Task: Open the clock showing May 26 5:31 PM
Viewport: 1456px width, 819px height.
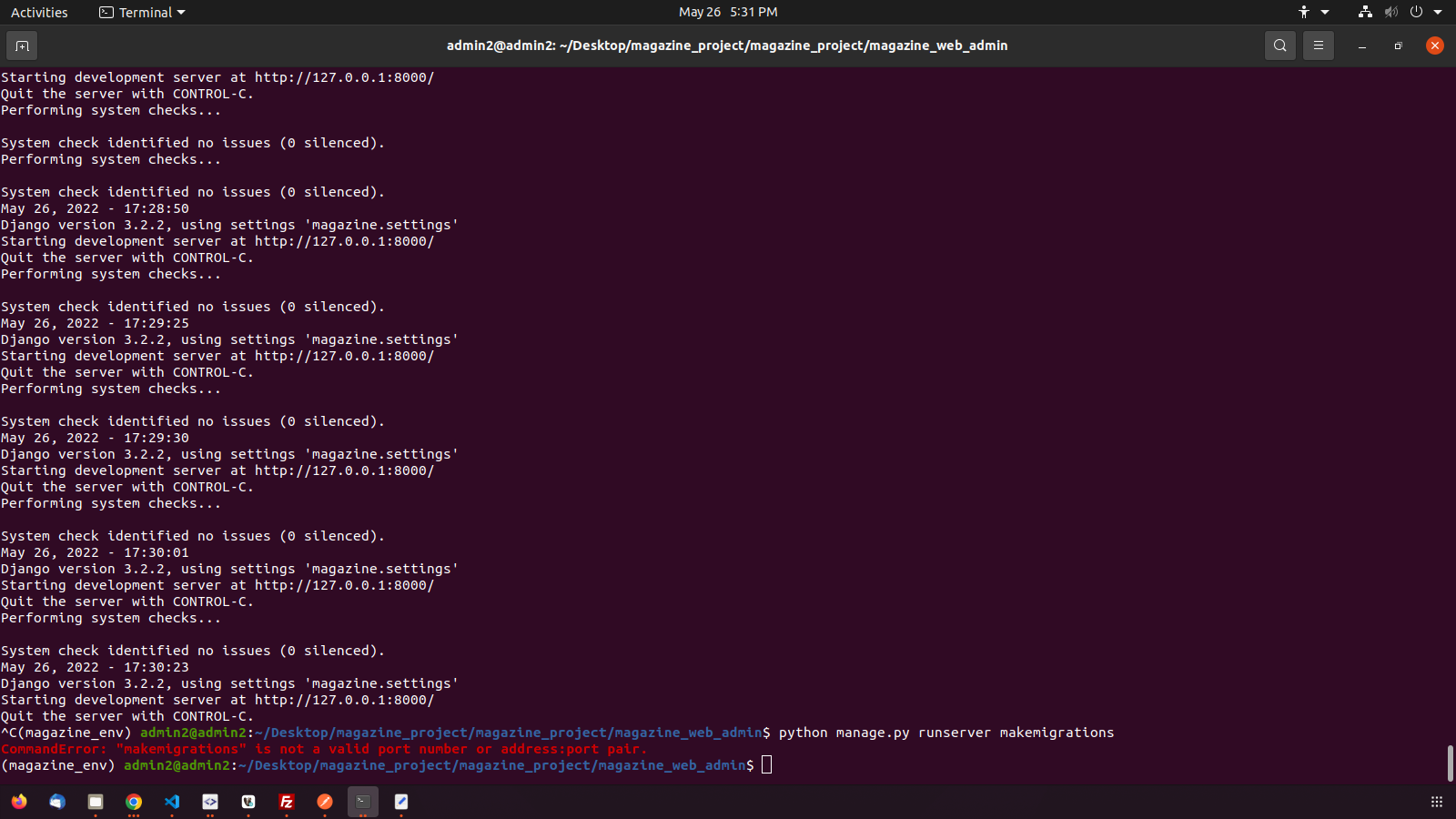Action: (x=728, y=13)
